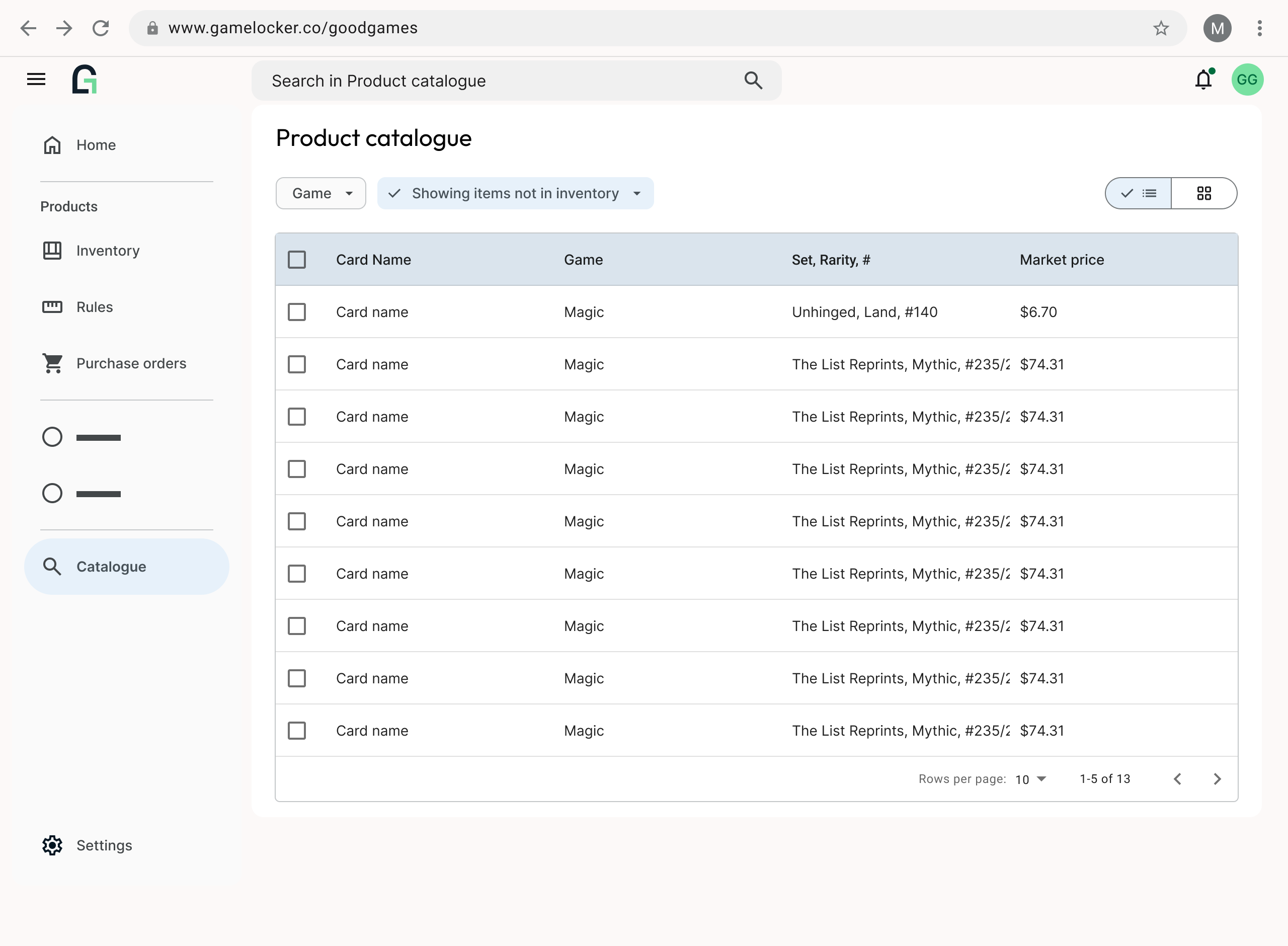Check the third row checkbox
Screen dimensions: 1288x946
(296, 417)
